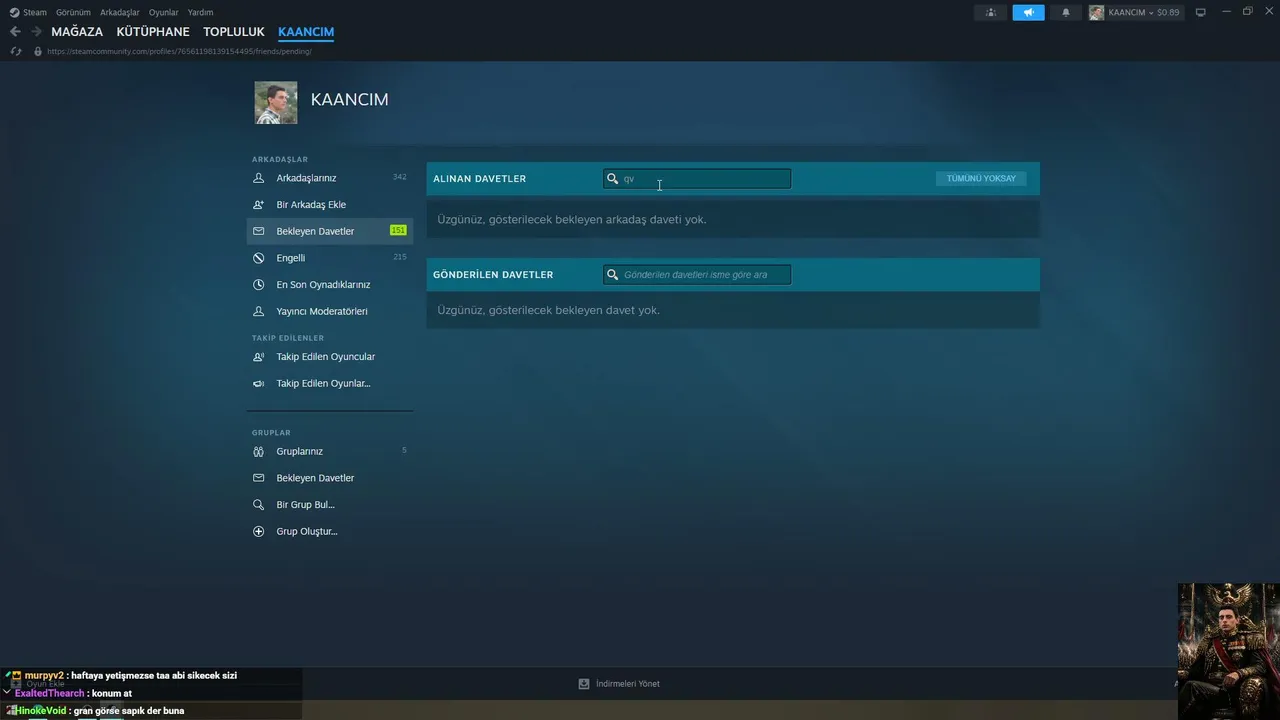Open notifications bell icon
1280x720 pixels.
coord(1065,12)
